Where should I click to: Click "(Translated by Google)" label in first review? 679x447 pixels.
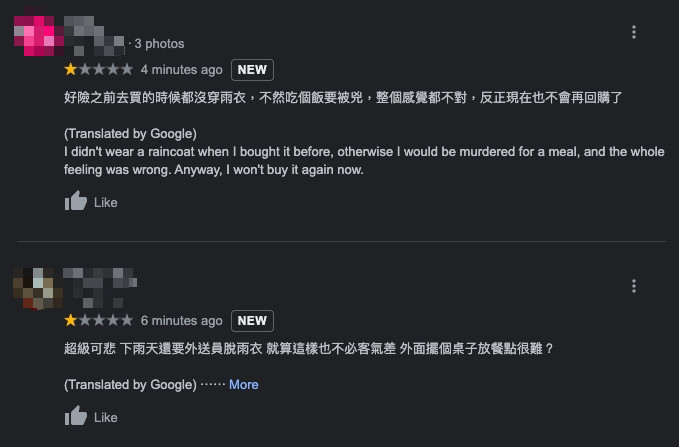point(130,134)
